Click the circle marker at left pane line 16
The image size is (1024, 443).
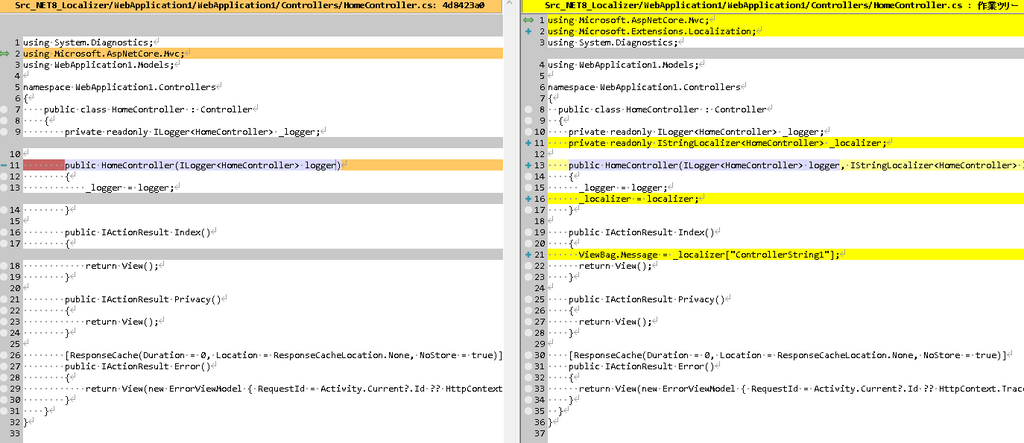pyautogui.click(x=5, y=232)
